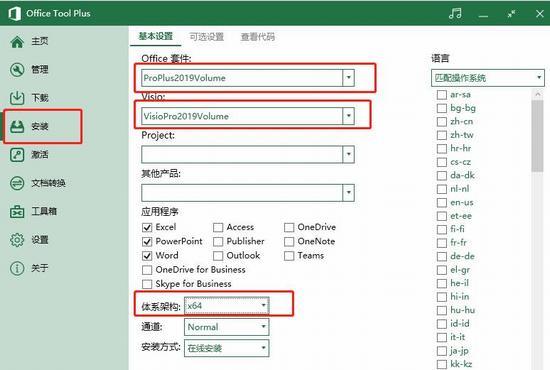Check the ja-jp language checkbox
The width and height of the screenshot is (550, 370).
[442, 351]
